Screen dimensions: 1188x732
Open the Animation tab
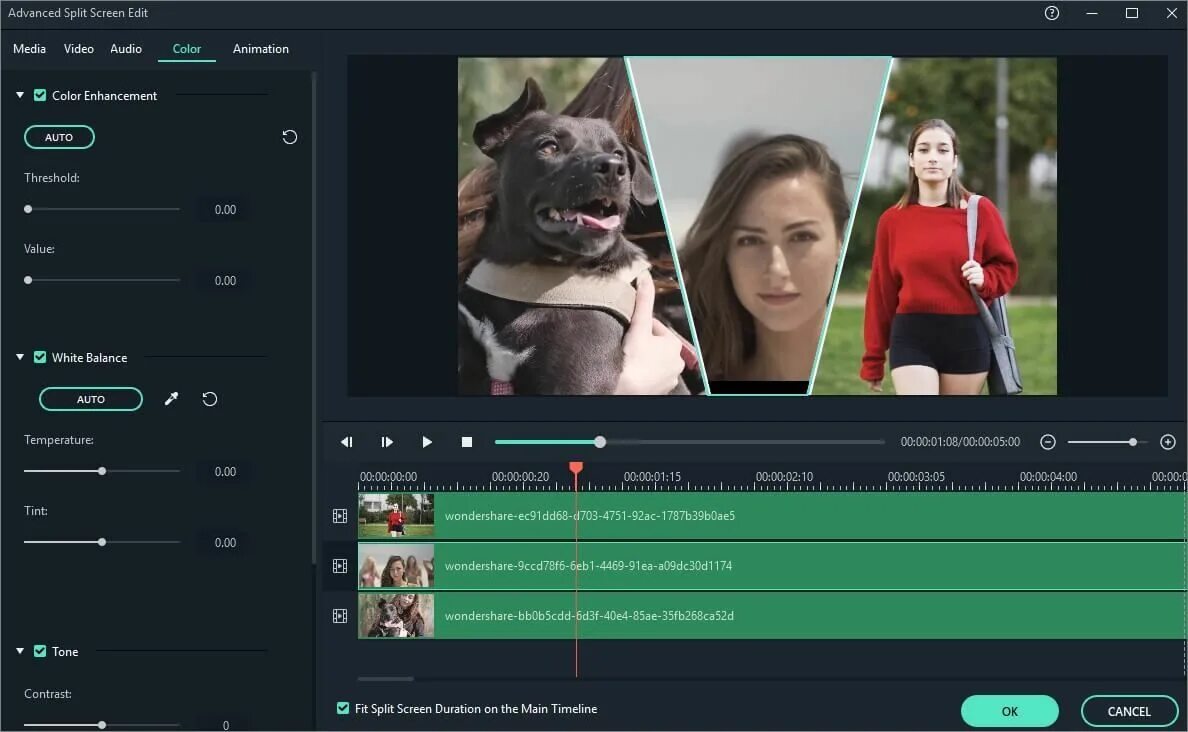click(261, 48)
